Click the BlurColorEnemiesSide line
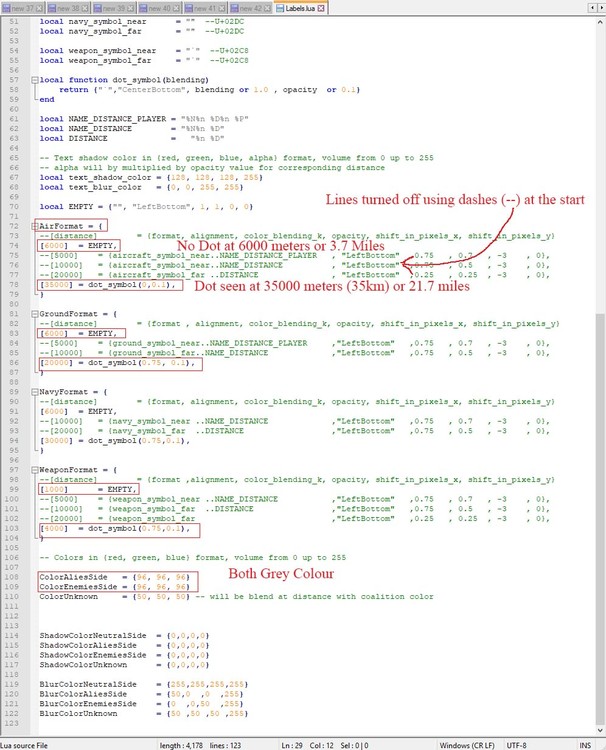The width and height of the screenshot is (606, 750). (142, 704)
